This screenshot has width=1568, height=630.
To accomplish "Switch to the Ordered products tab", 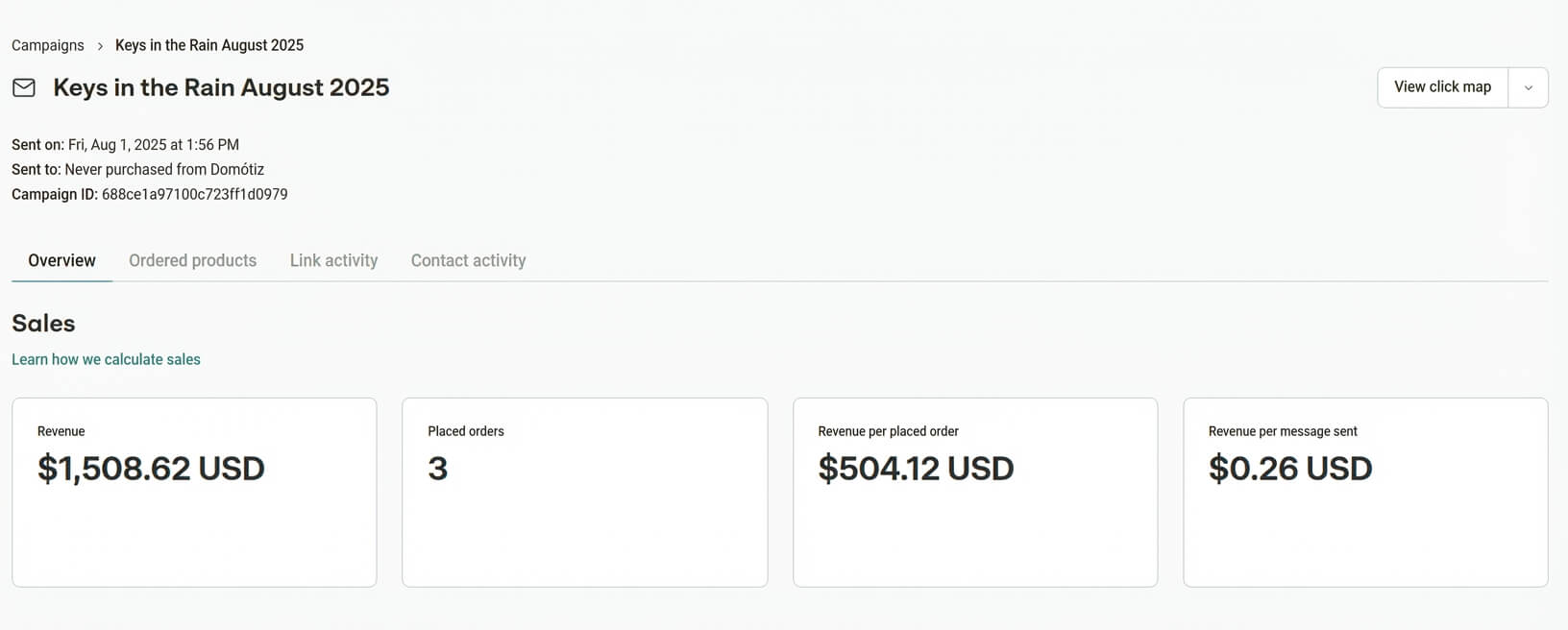I will [192, 260].
